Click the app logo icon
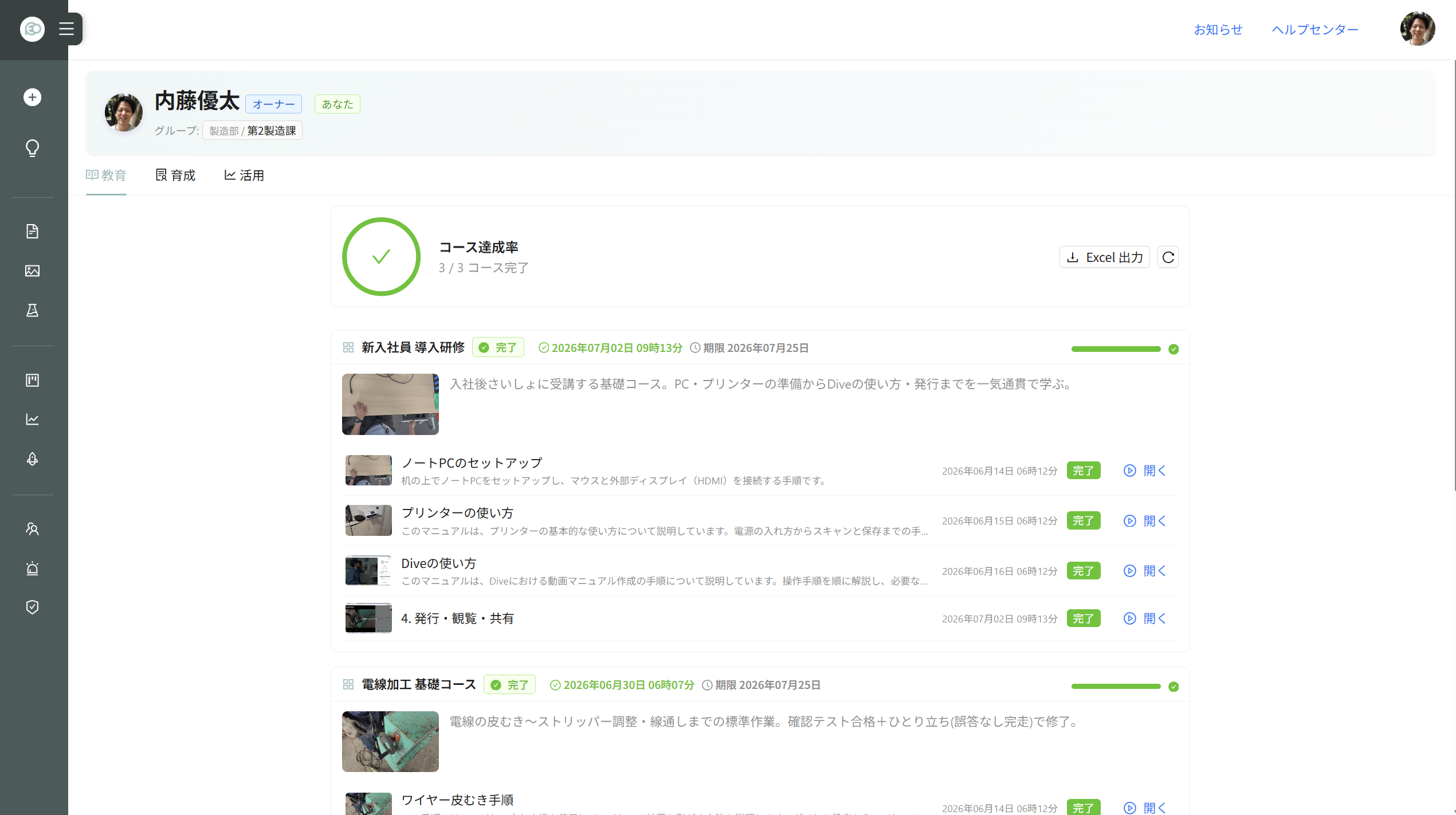 tap(32, 29)
